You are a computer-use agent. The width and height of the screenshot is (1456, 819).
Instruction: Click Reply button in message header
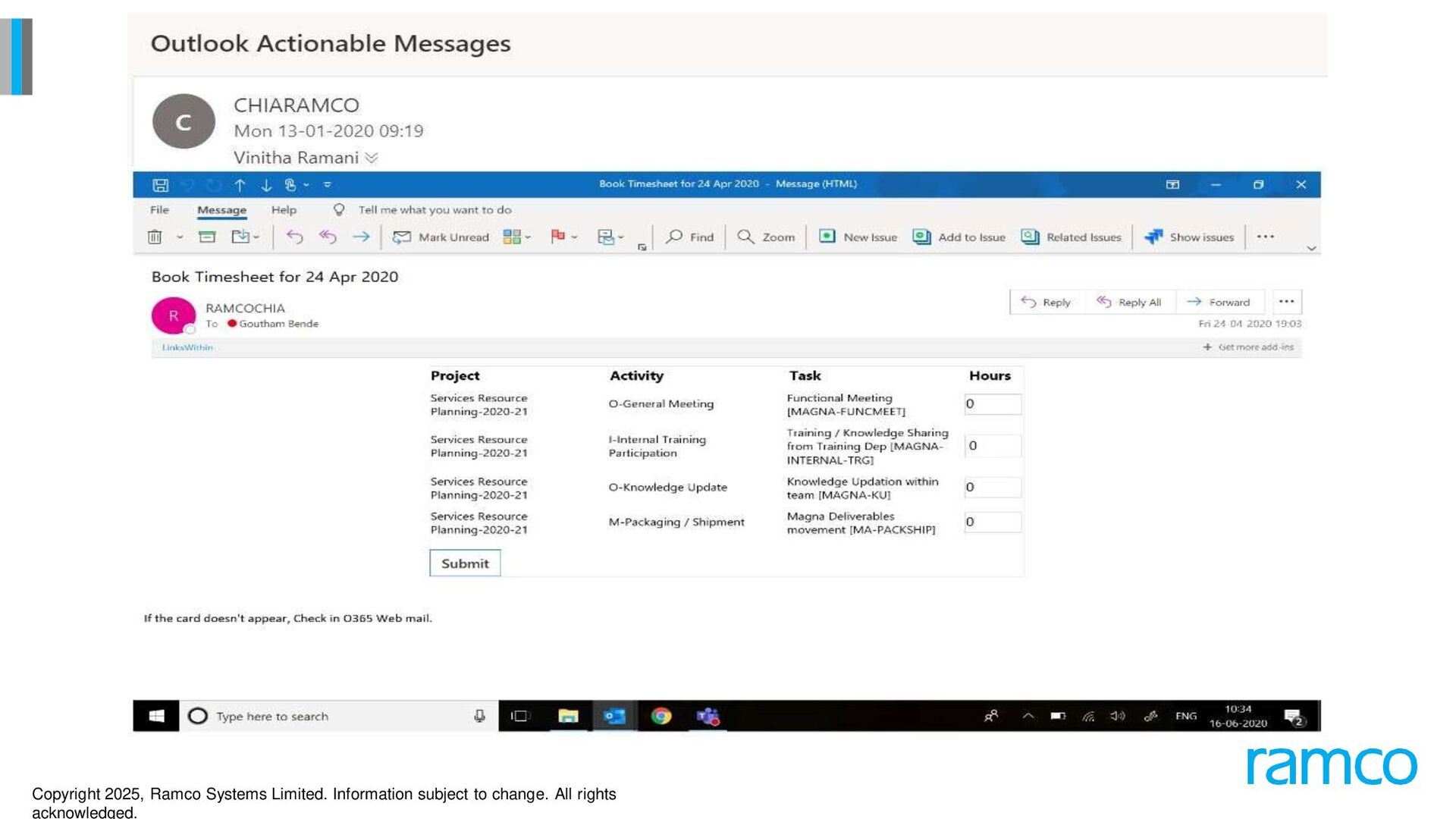[1046, 302]
